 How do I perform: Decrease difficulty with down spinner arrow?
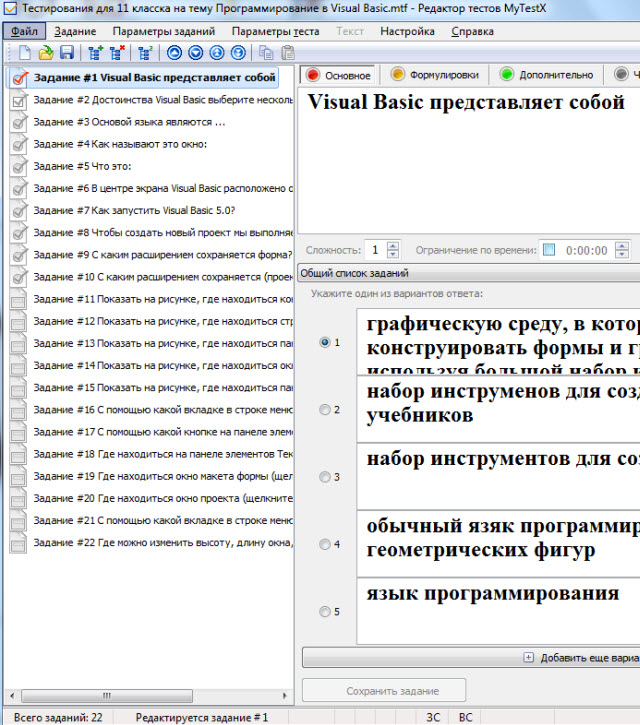(x=393, y=254)
